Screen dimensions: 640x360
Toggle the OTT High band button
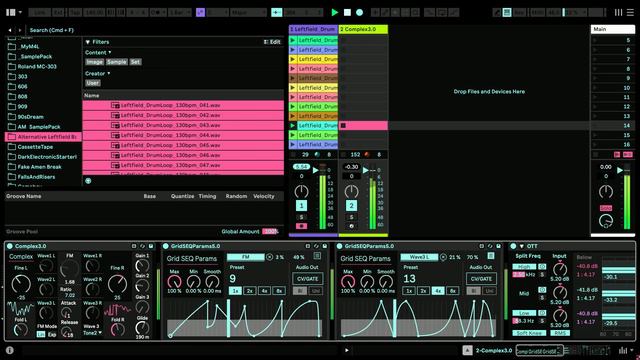tap(524, 267)
